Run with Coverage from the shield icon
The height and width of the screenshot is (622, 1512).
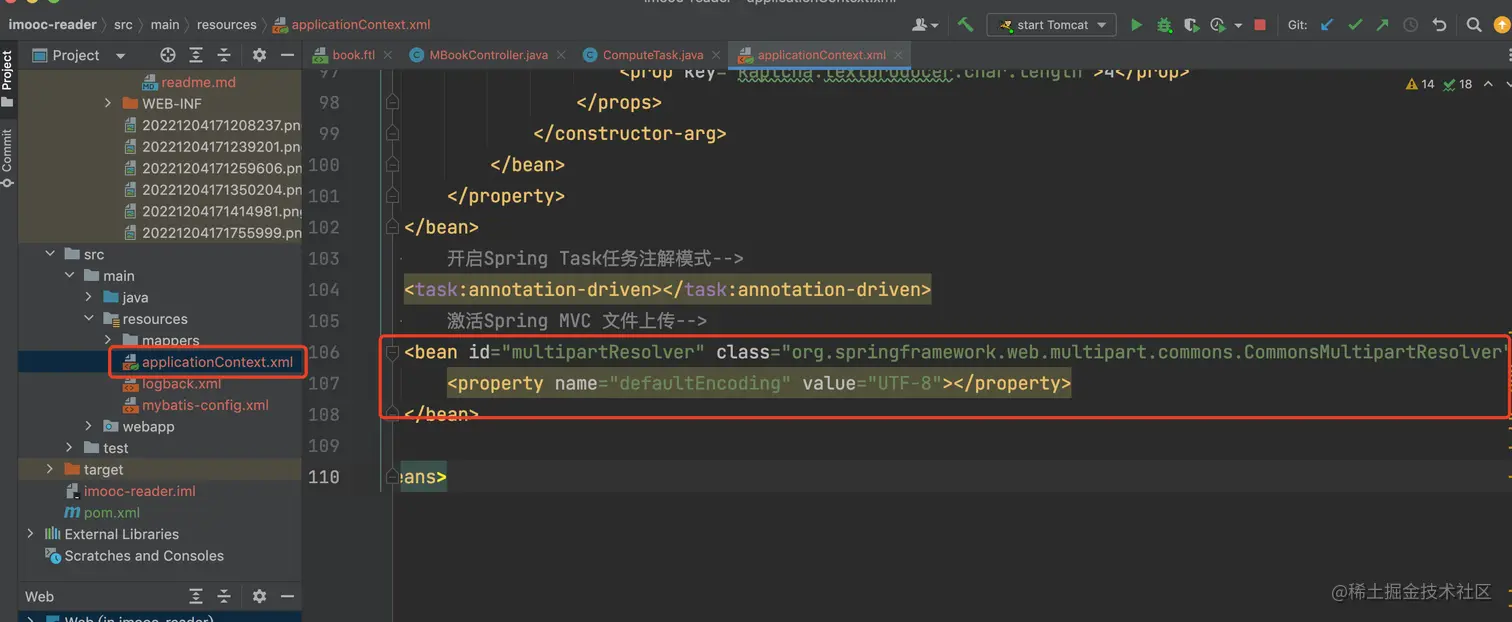tap(1191, 25)
